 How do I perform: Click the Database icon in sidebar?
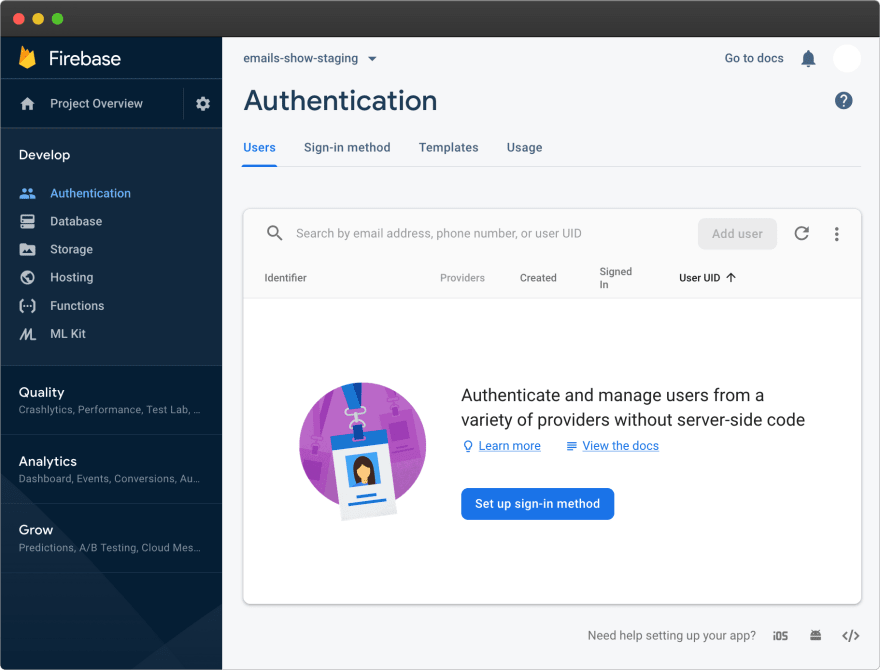point(28,221)
